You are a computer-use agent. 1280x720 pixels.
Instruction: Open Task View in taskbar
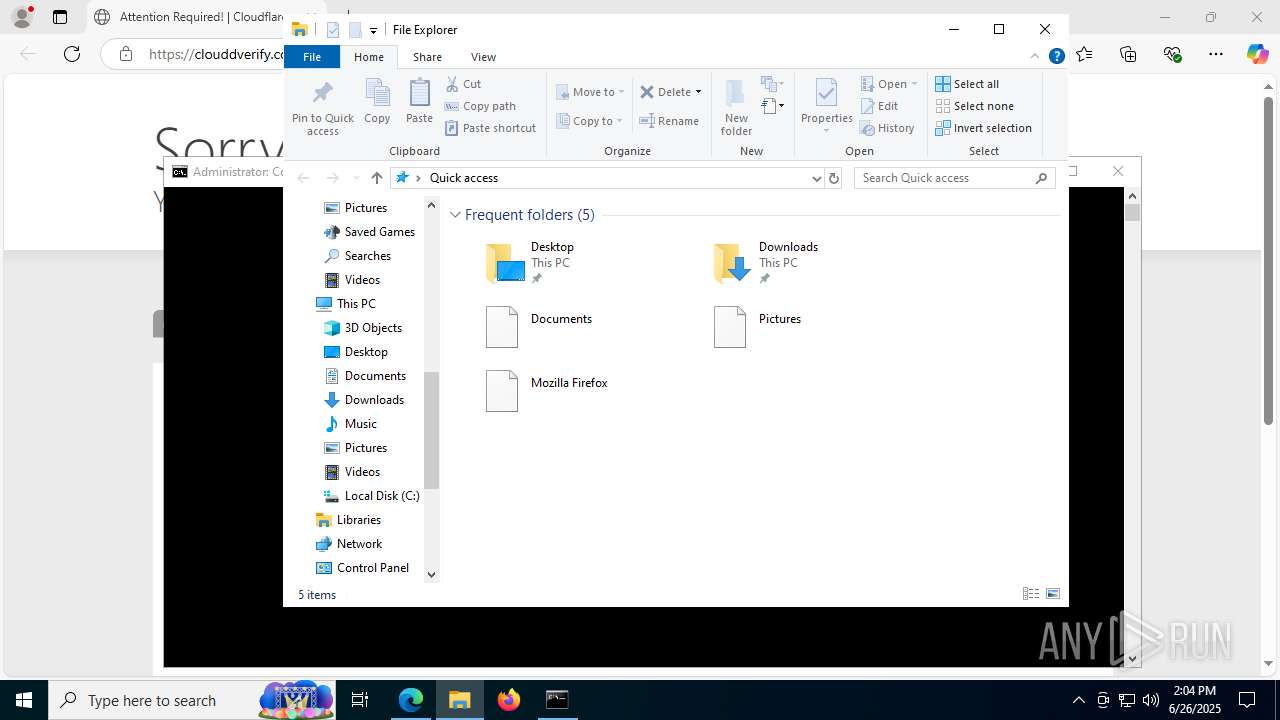tap(360, 700)
